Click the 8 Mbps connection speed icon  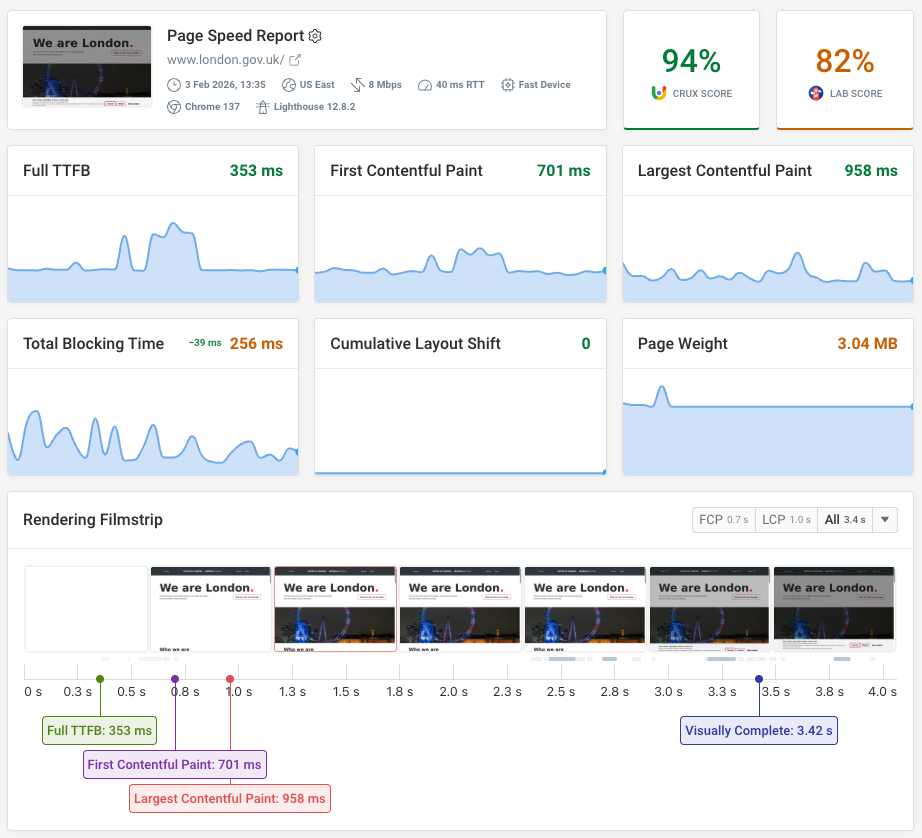click(357, 84)
